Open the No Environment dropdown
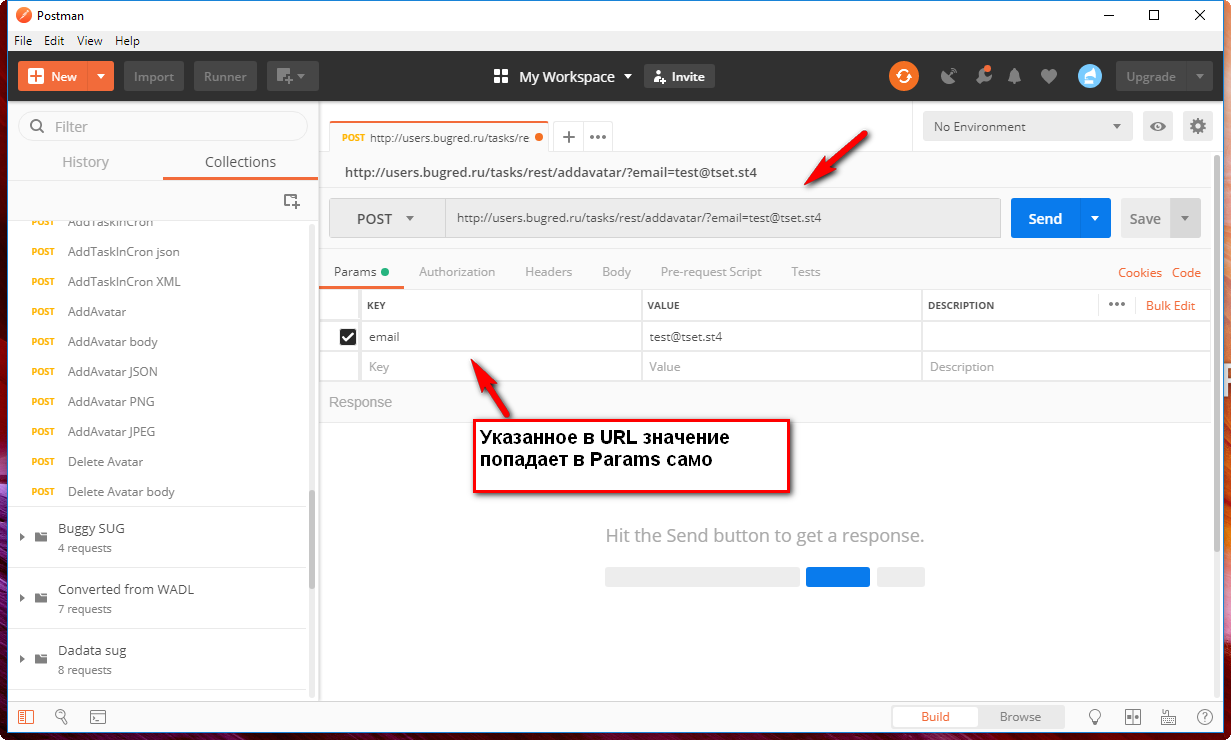The width and height of the screenshot is (1231, 740). click(1027, 126)
